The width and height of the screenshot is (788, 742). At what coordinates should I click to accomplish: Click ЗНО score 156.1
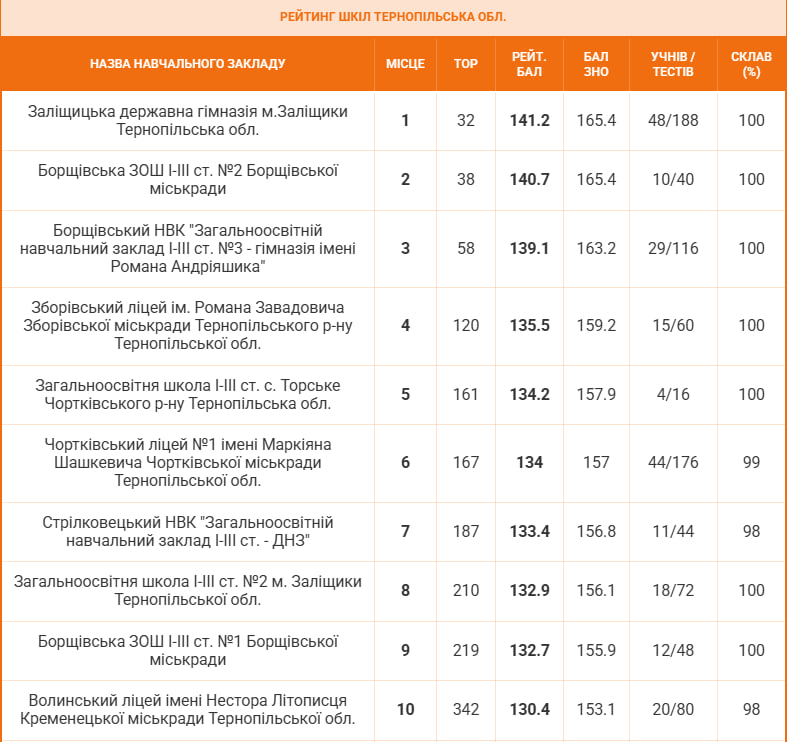(x=596, y=591)
